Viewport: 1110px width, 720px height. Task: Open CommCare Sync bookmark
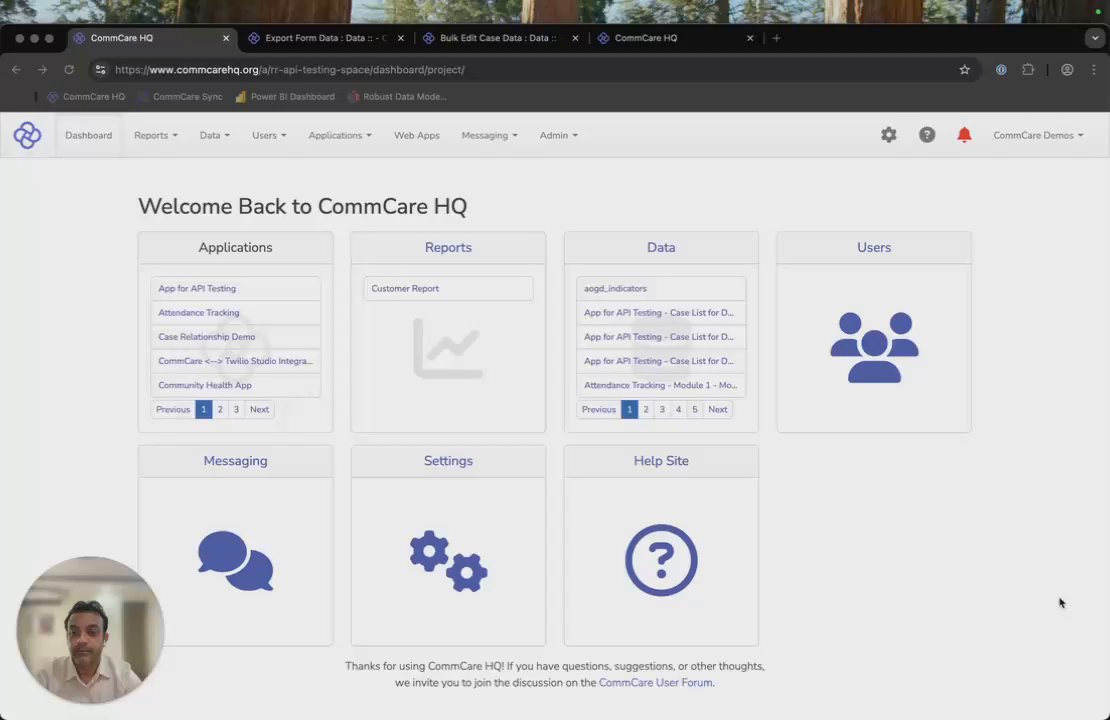181,97
